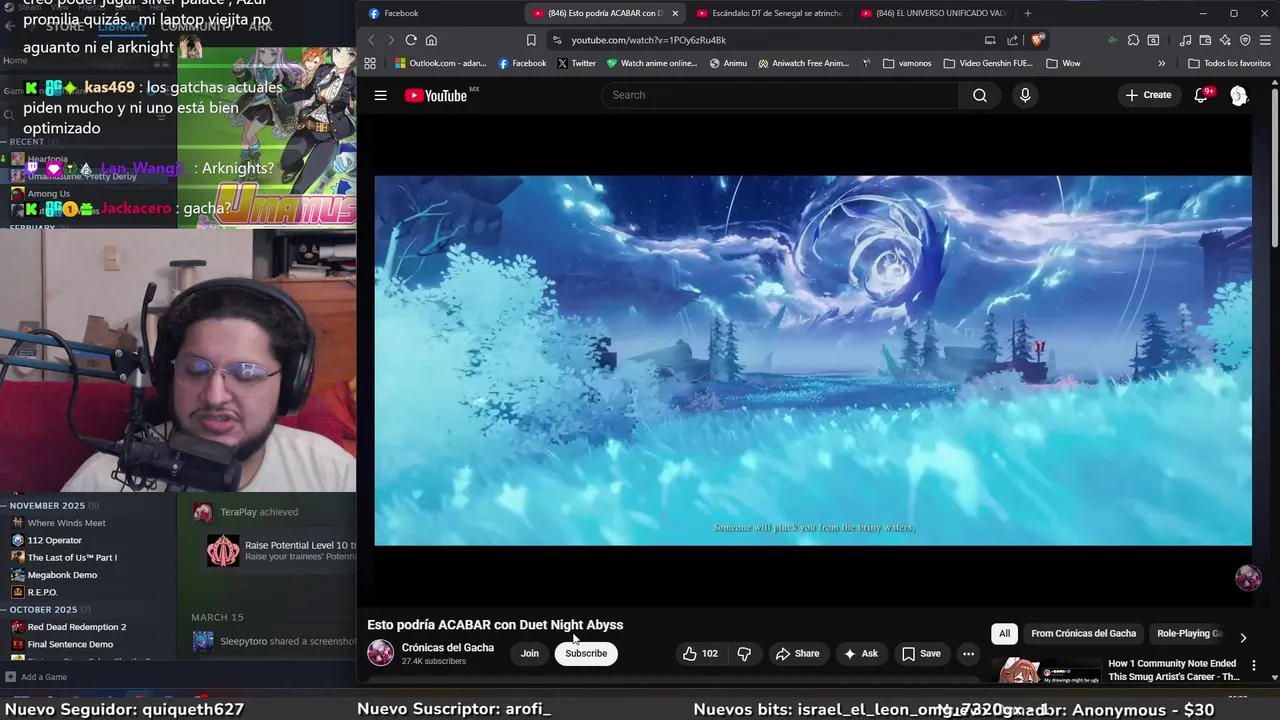Open the YouTube account avatar menu
The width and height of the screenshot is (1280, 720).
tap(1239, 95)
